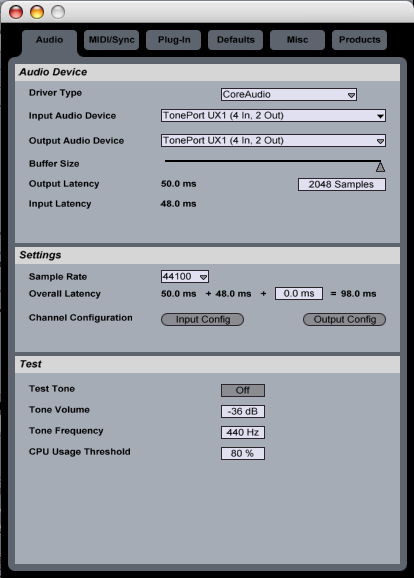Click the Output Config button
This screenshot has width=414, height=578.
(344, 320)
